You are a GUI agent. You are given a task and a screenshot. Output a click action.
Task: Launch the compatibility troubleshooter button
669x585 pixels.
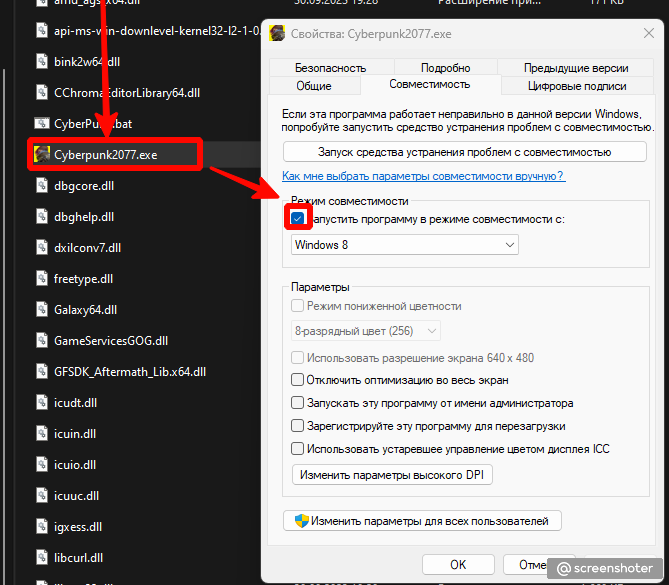(465, 152)
